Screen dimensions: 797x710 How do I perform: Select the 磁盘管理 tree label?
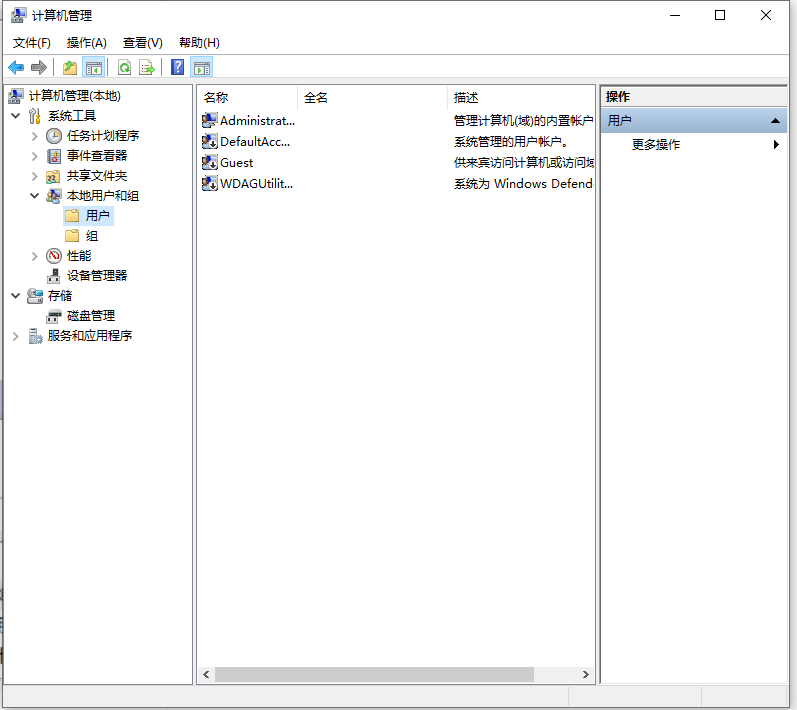[x=91, y=316]
